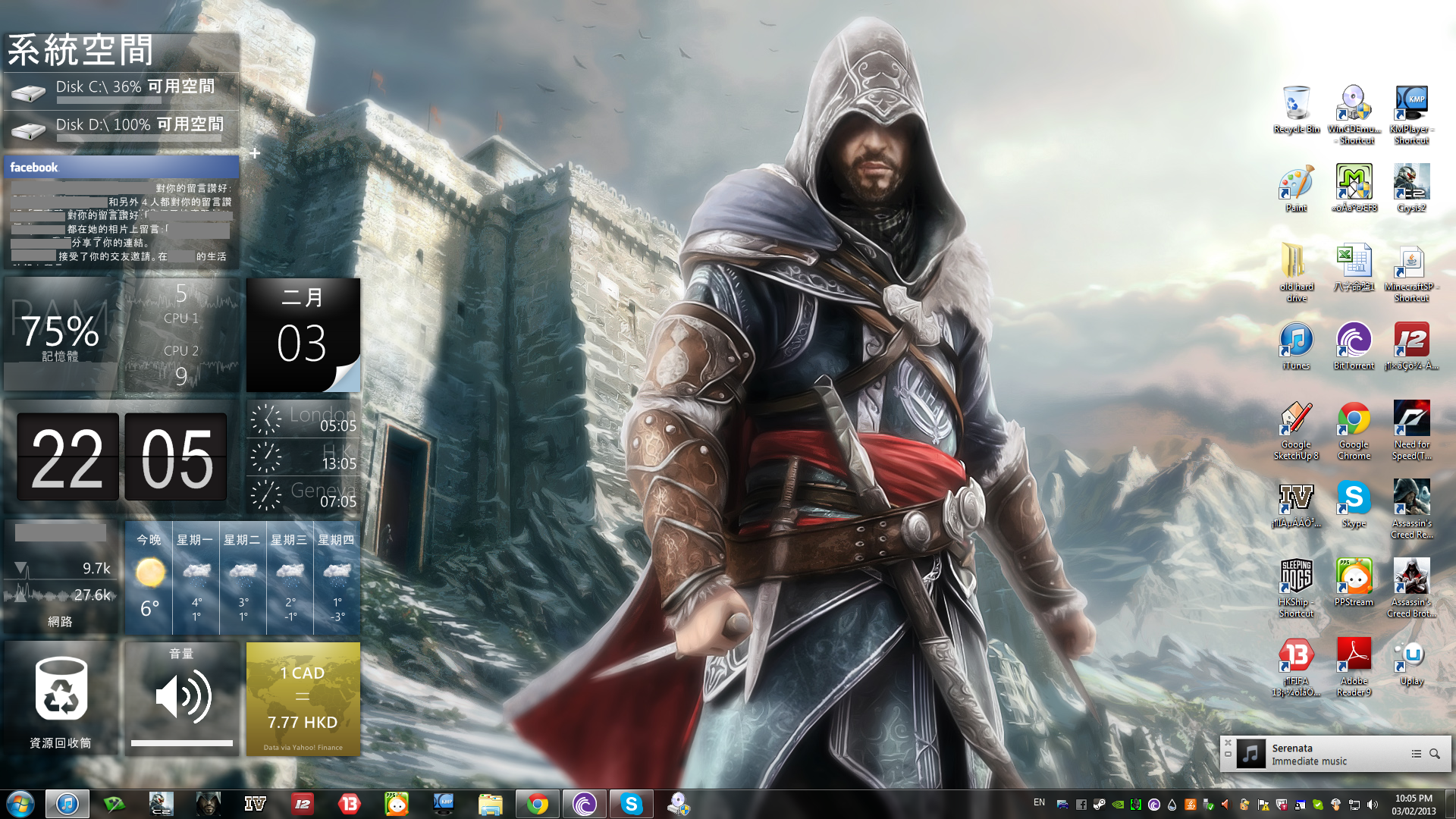
Task: Click the mini player search magnifier
Action: [1435, 754]
